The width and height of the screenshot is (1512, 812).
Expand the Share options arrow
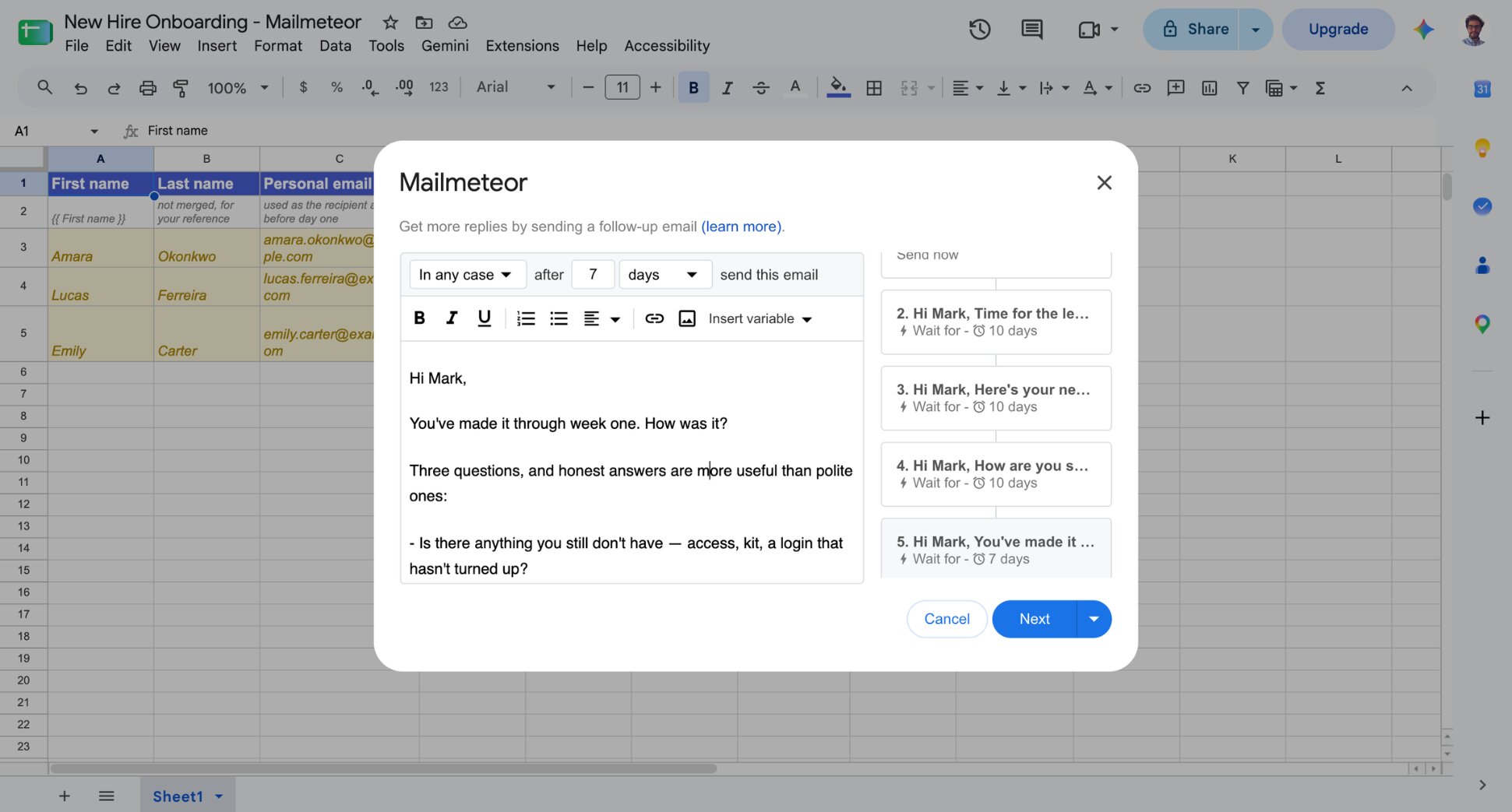(1256, 30)
